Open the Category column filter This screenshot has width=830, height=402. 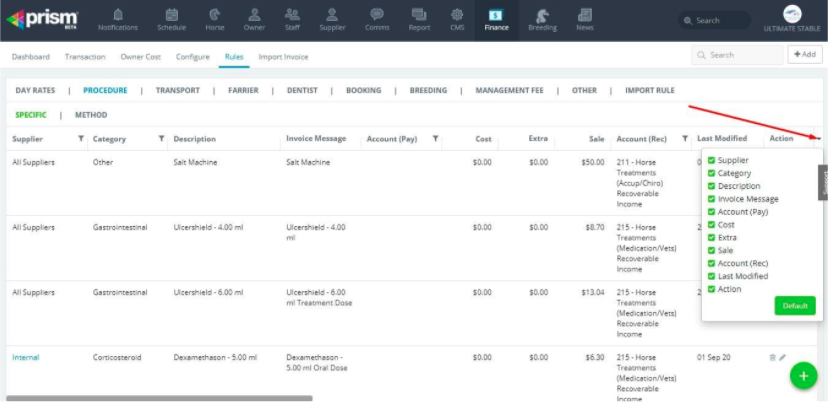(x=161, y=139)
